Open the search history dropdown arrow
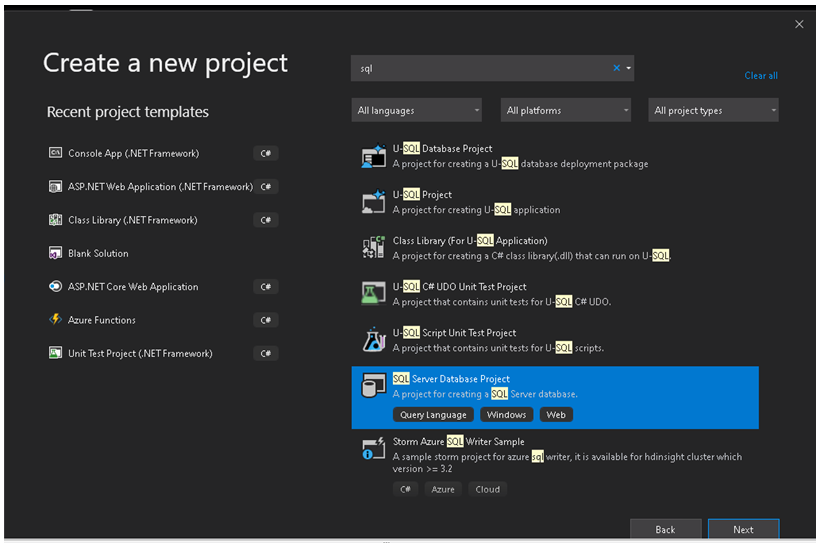Viewport: 823px width, 543px height. pyautogui.click(x=628, y=68)
